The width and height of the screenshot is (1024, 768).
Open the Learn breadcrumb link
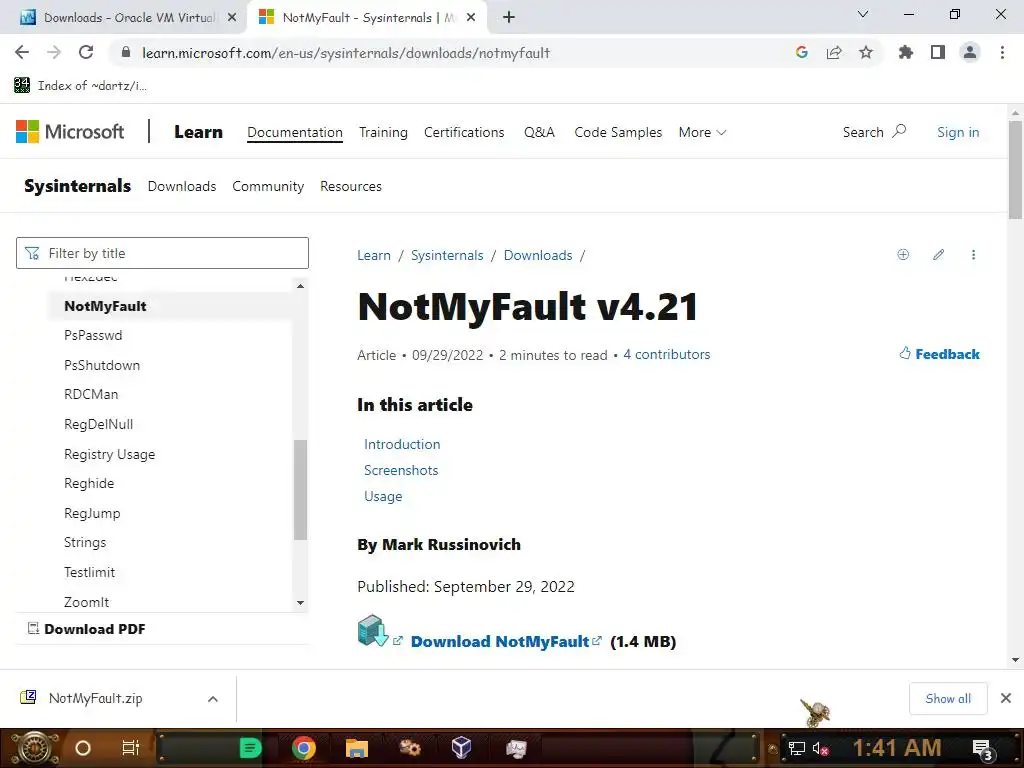(x=374, y=255)
